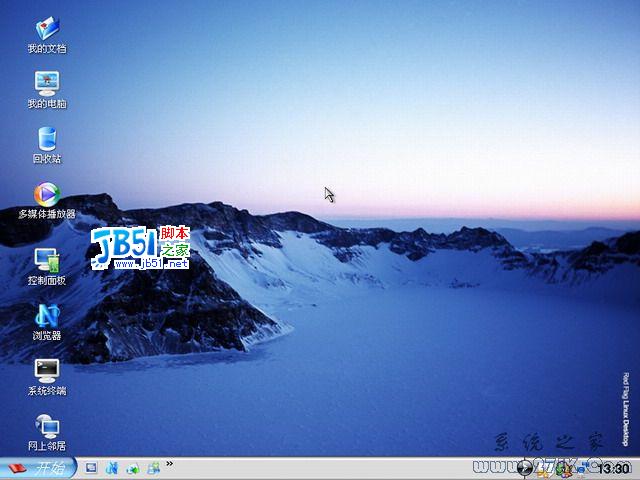Open the 网上邻居 network neighborhood icon
The image size is (640, 480).
point(46,425)
